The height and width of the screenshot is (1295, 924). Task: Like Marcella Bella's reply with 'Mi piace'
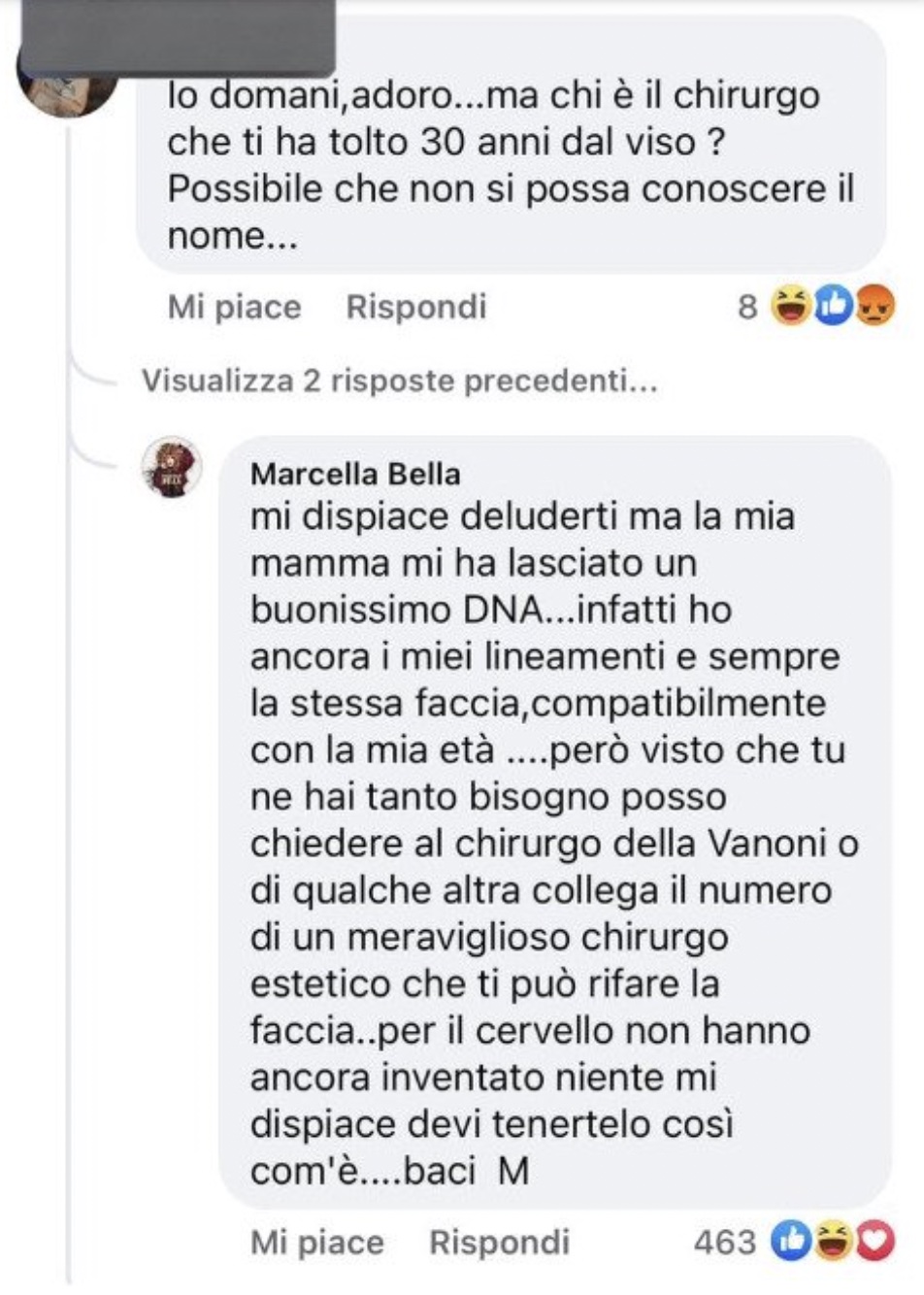tap(316, 1242)
